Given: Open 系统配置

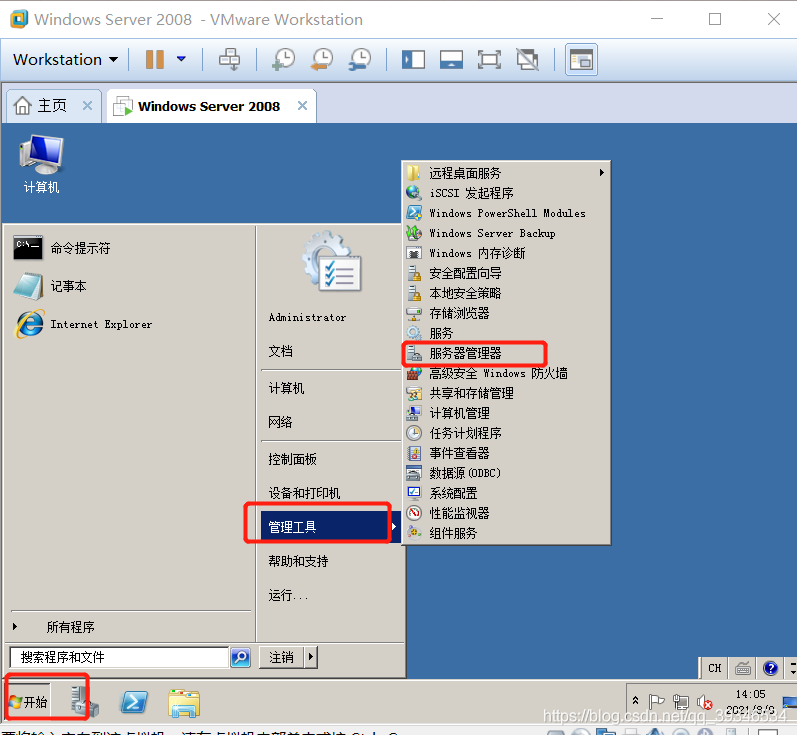Looking at the screenshot, I should pos(506,493).
